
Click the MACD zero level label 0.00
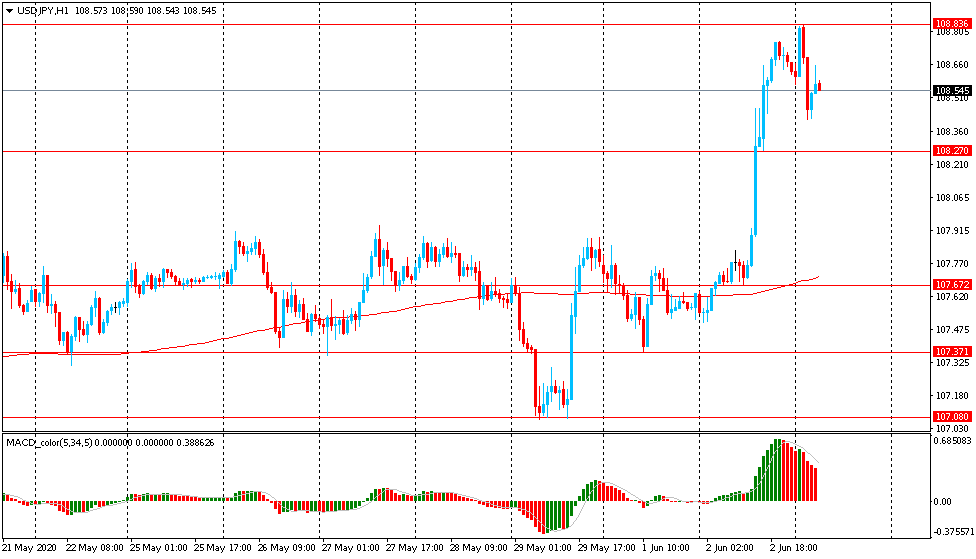[943, 501]
